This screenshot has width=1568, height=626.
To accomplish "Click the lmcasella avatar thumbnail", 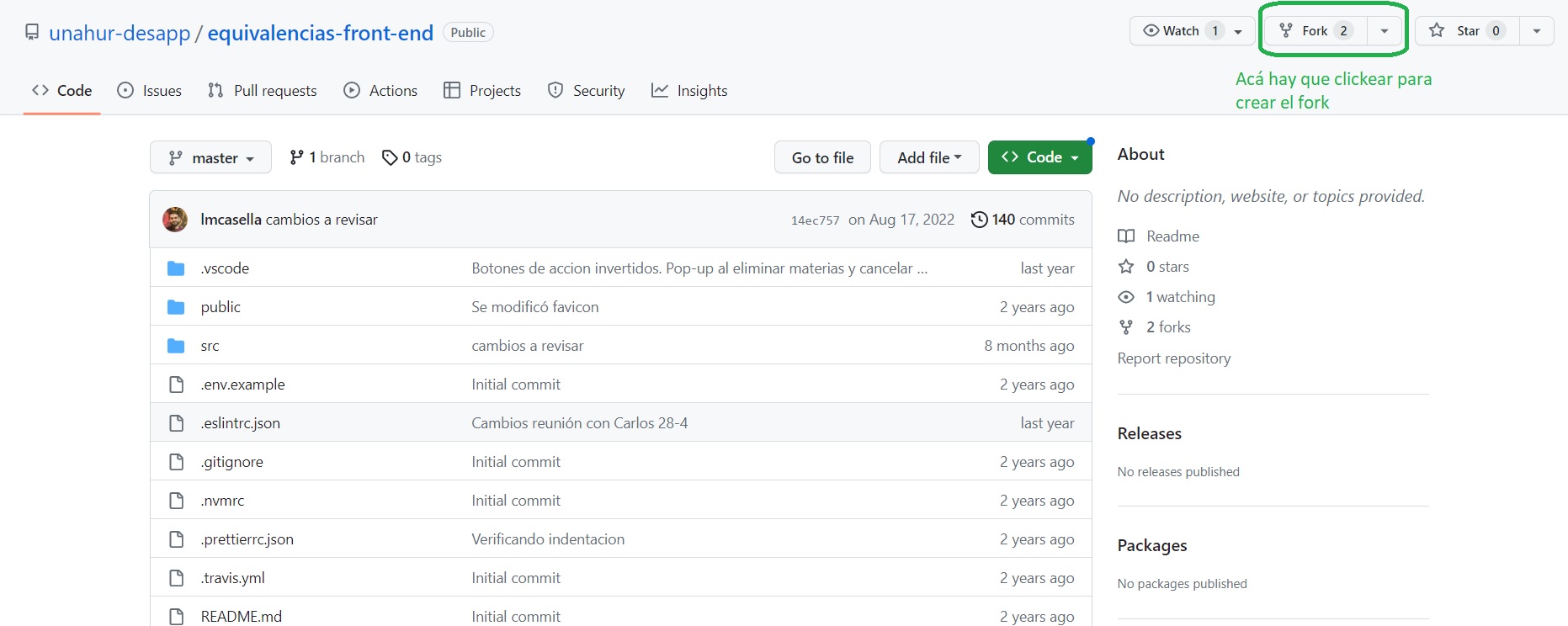I will (x=175, y=220).
